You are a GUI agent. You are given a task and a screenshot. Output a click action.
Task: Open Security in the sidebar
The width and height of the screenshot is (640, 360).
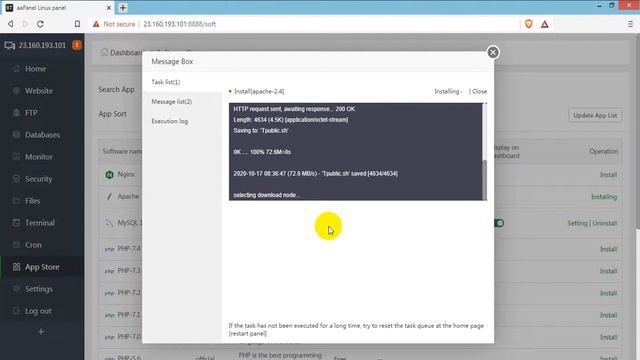(x=38, y=179)
